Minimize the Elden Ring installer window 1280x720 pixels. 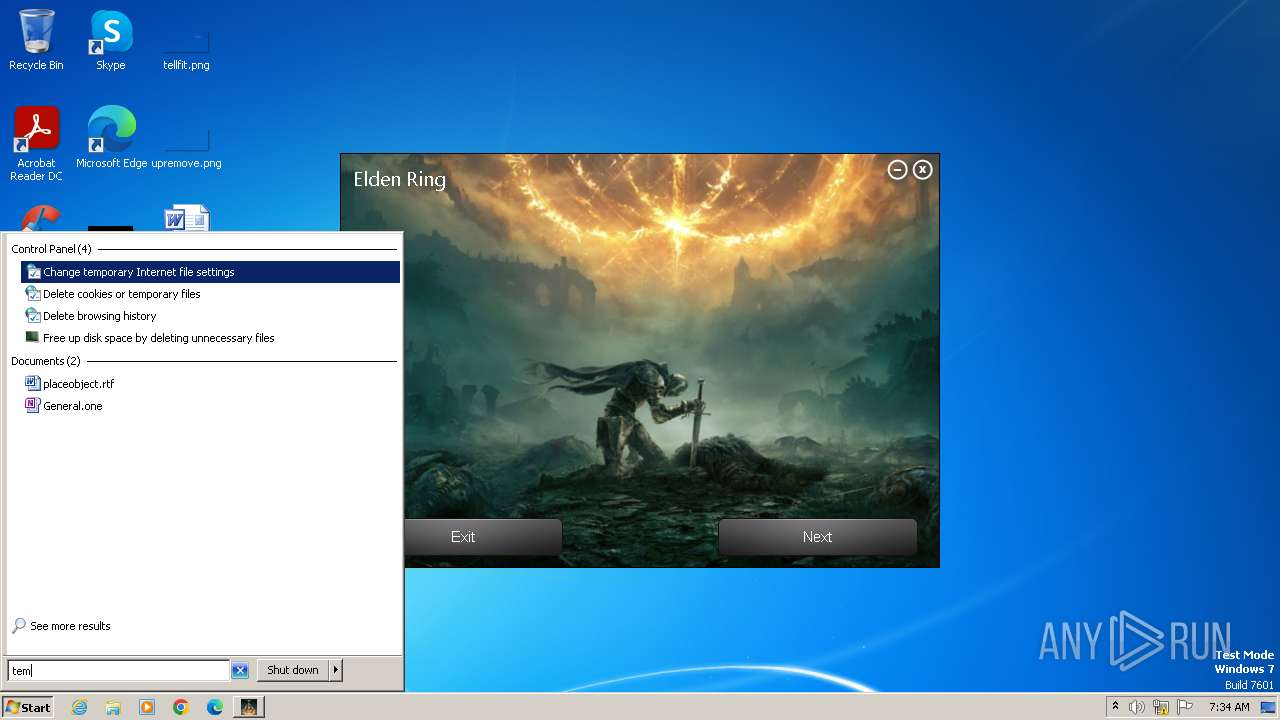pyautogui.click(x=897, y=170)
